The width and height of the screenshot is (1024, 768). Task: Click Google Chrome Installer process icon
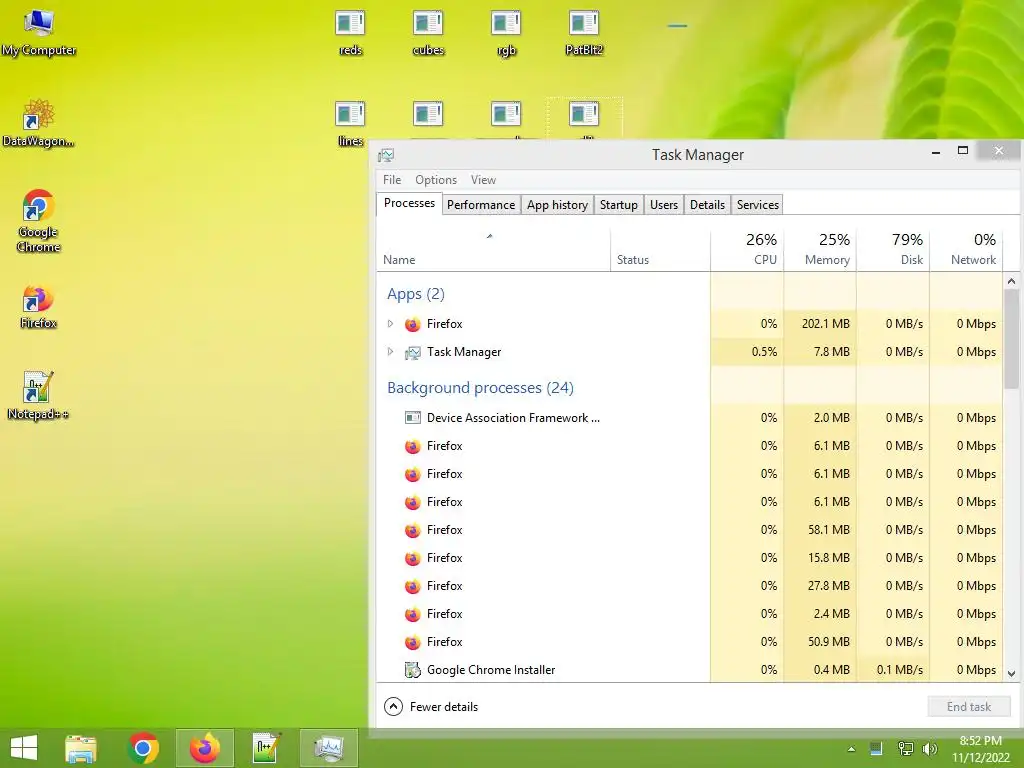[413, 669]
